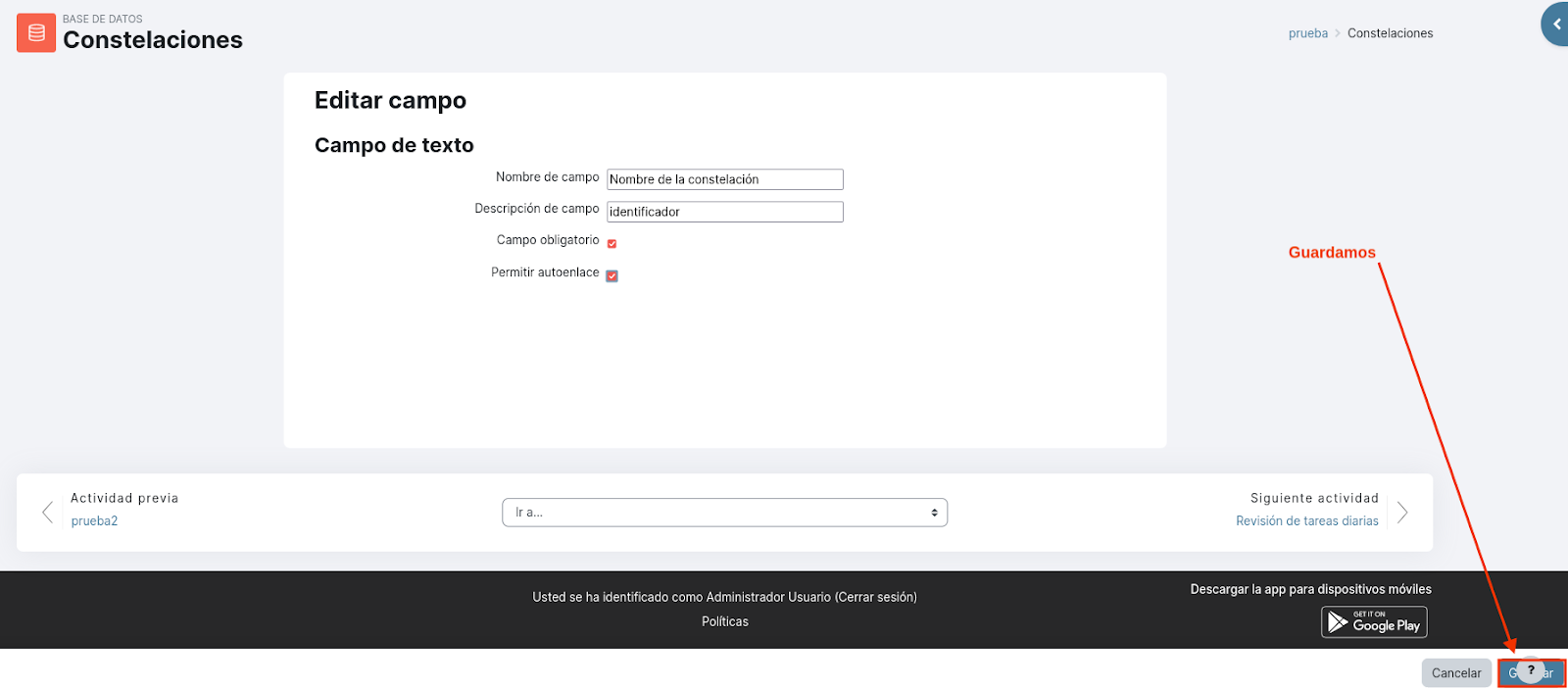Screen dimensions: 1568x689
Task: Click into the Nombre de campo field
Action: point(725,179)
